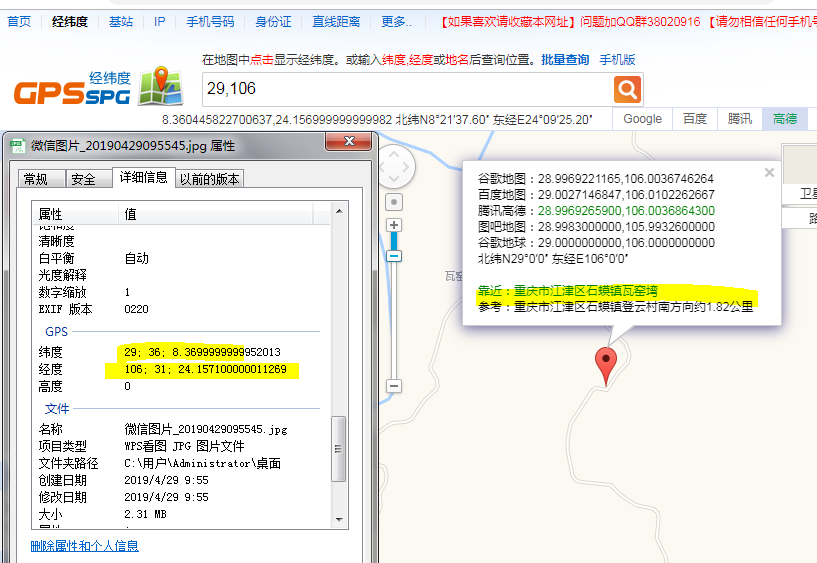The width and height of the screenshot is (817, 563).
Task: Click the GPSspg site logo
Action: tap(98, 87)
